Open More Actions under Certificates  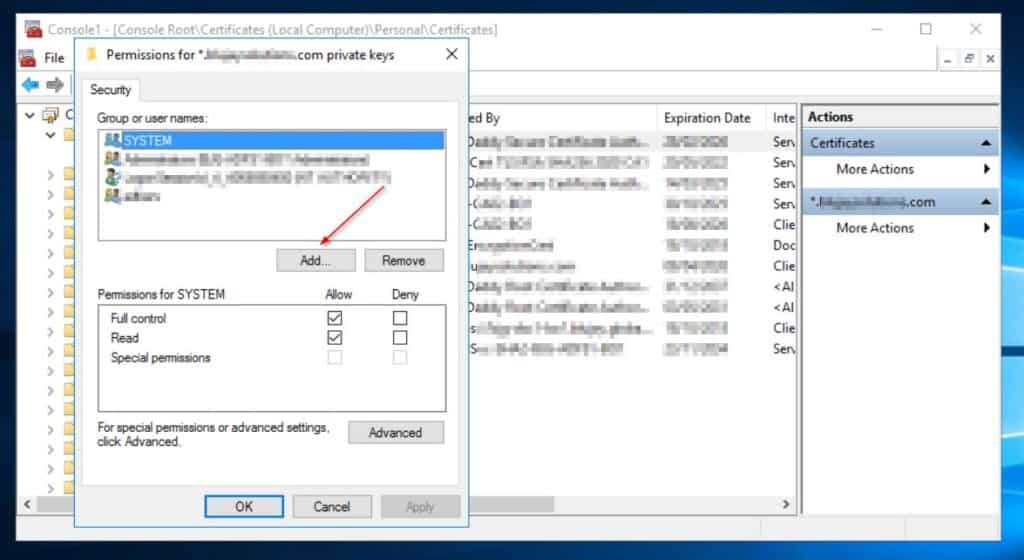875,169
